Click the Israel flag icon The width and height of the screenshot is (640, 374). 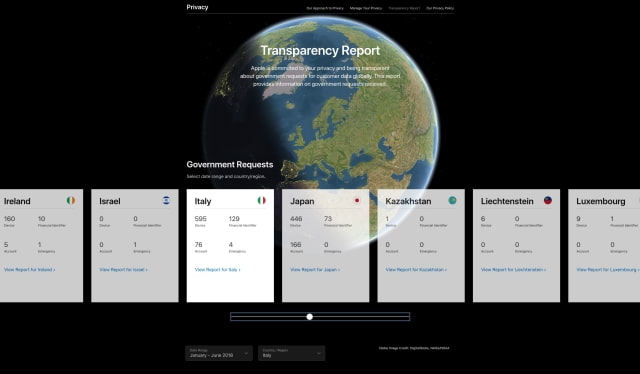(x=166, y=200)
